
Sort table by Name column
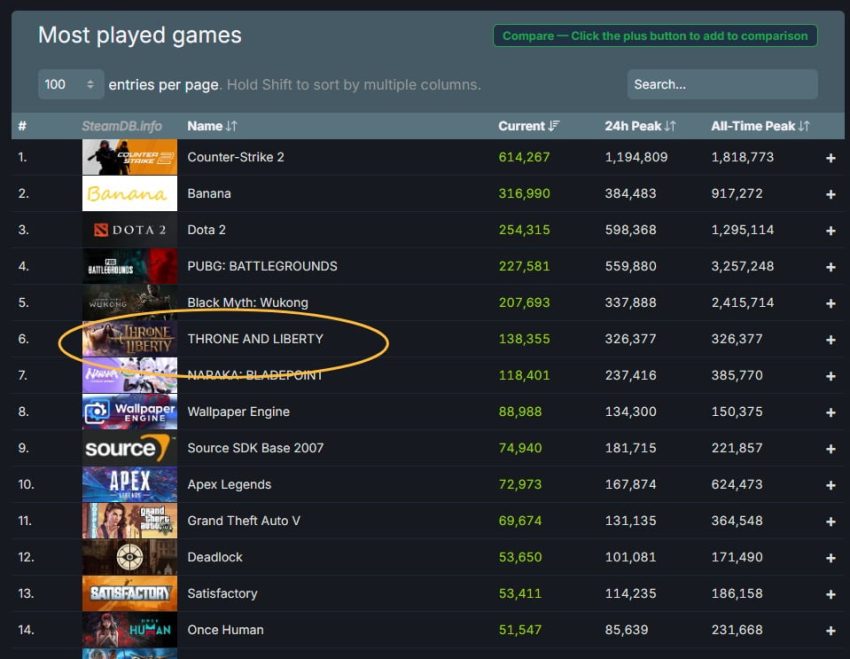click(212, 126)
